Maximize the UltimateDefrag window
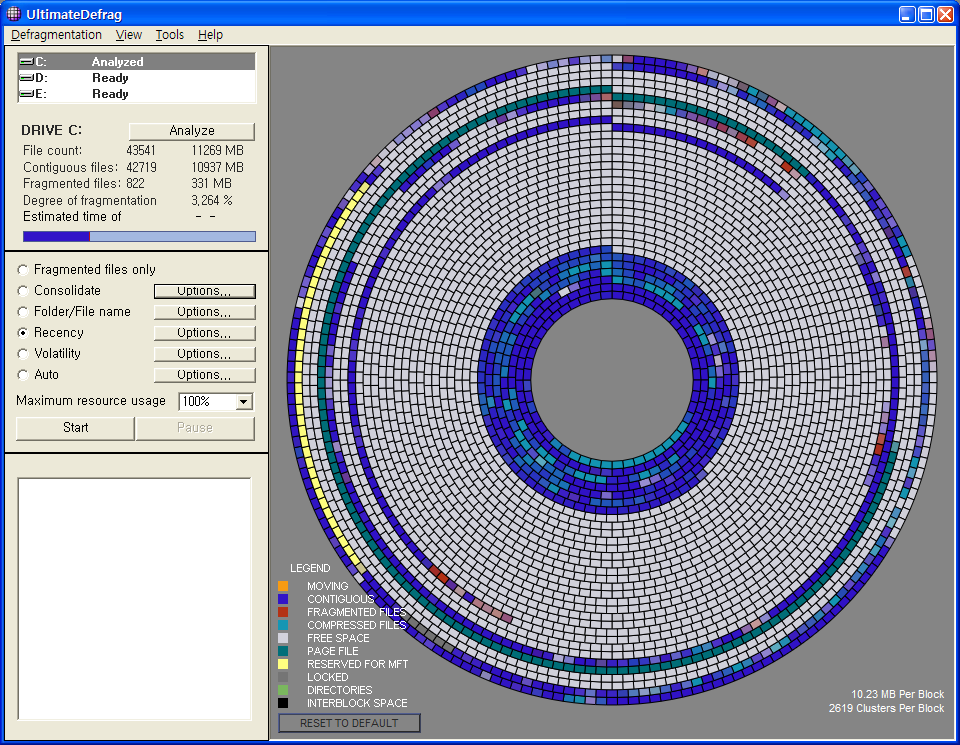 point(926,14)
